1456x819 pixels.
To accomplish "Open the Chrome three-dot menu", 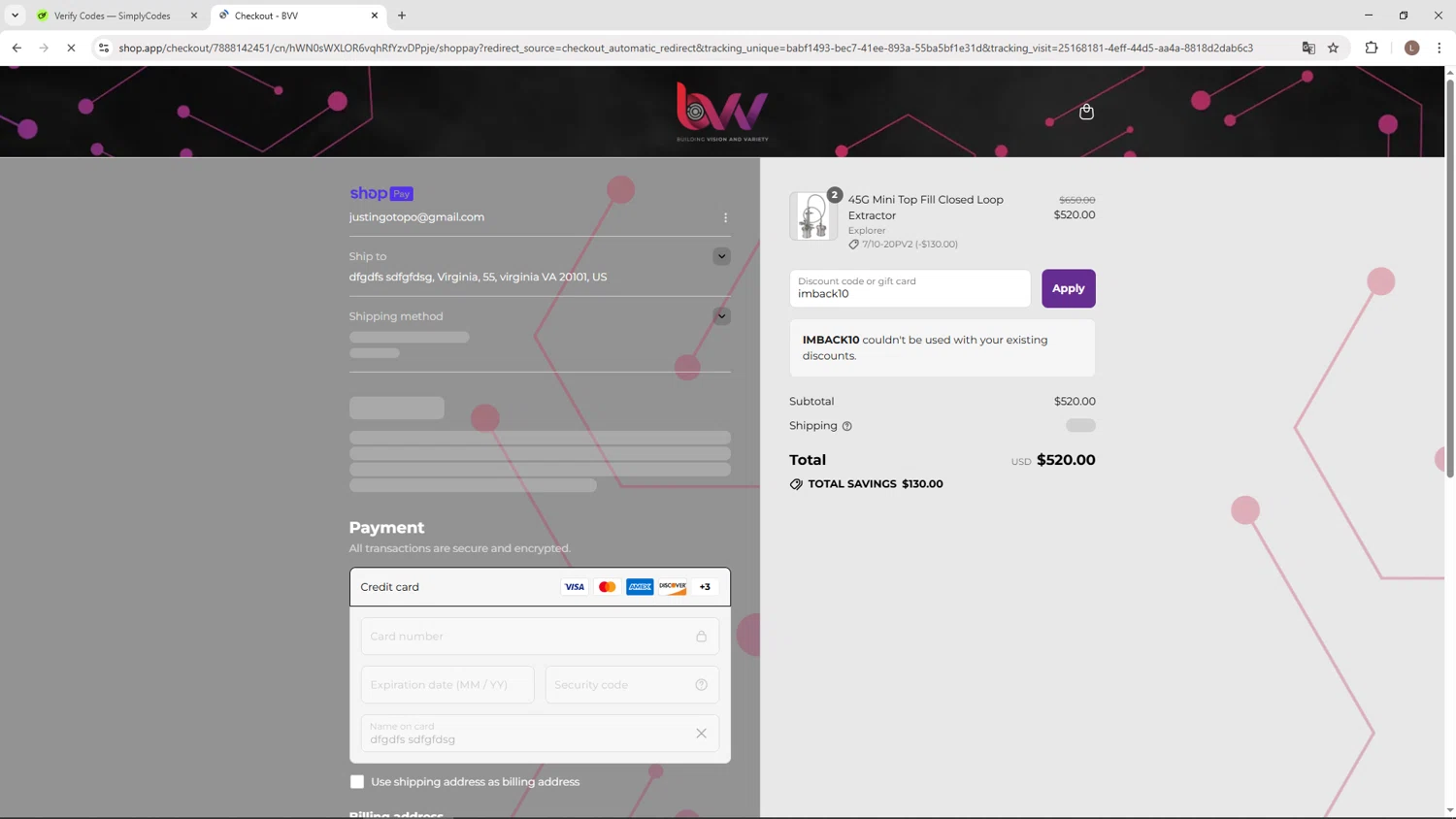I will (x=1439, y=48).
